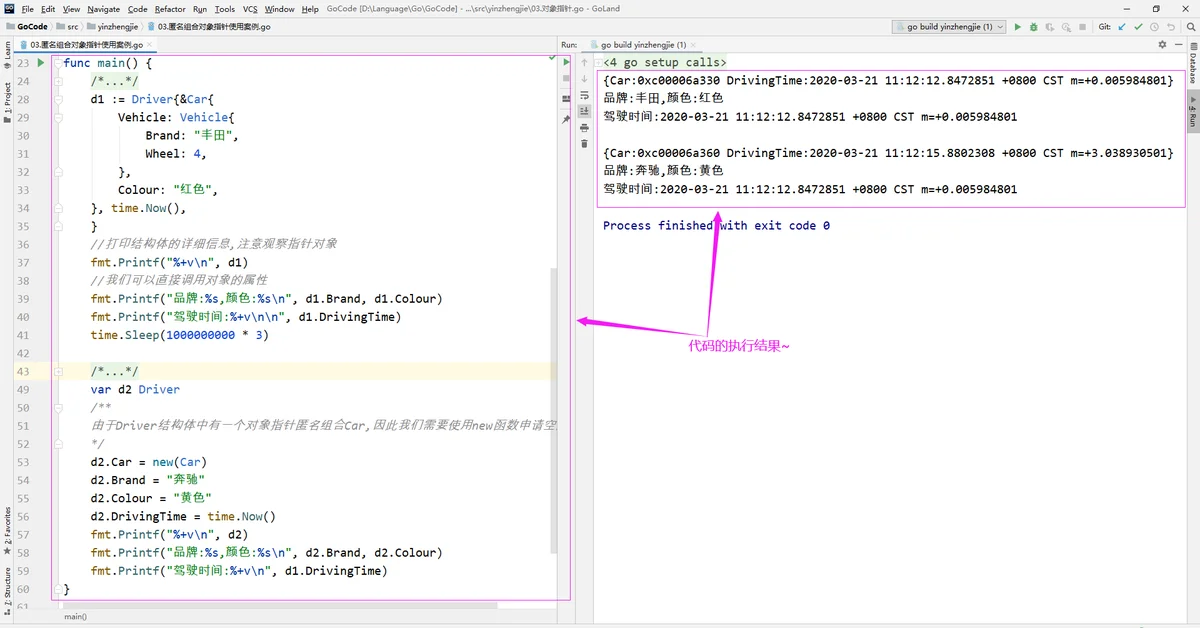Toggle the pin tab icon in Run panel

566,119
